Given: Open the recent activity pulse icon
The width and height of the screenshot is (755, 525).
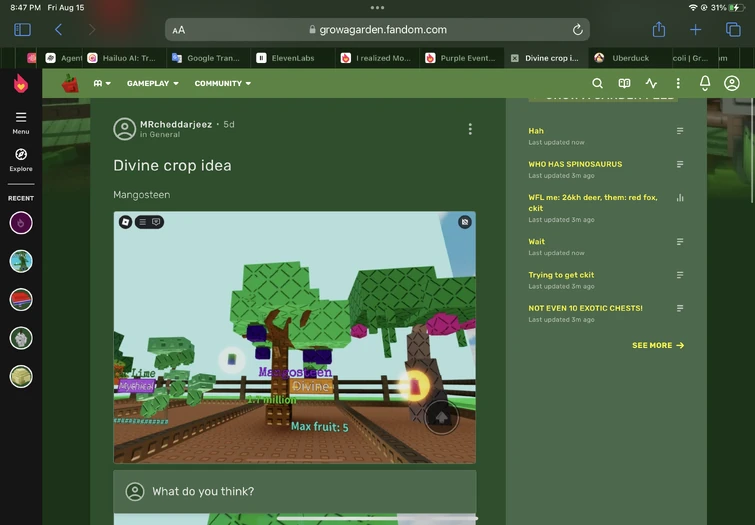Looking at the screenshot, I should point(651,83).
